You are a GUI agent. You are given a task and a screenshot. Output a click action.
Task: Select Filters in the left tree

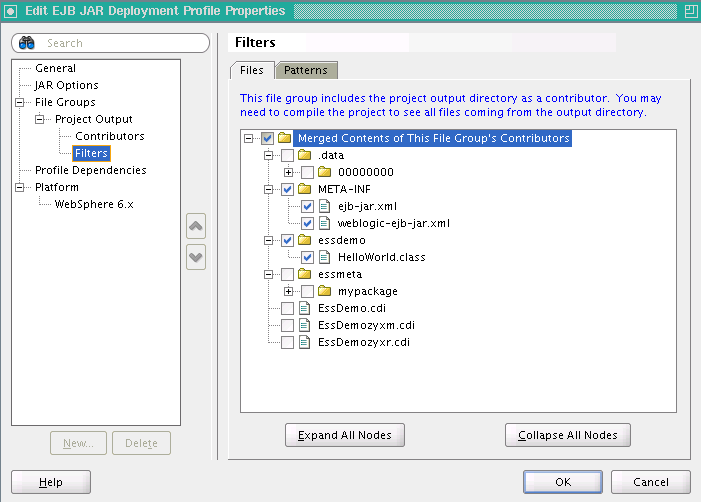coord(91,153)
